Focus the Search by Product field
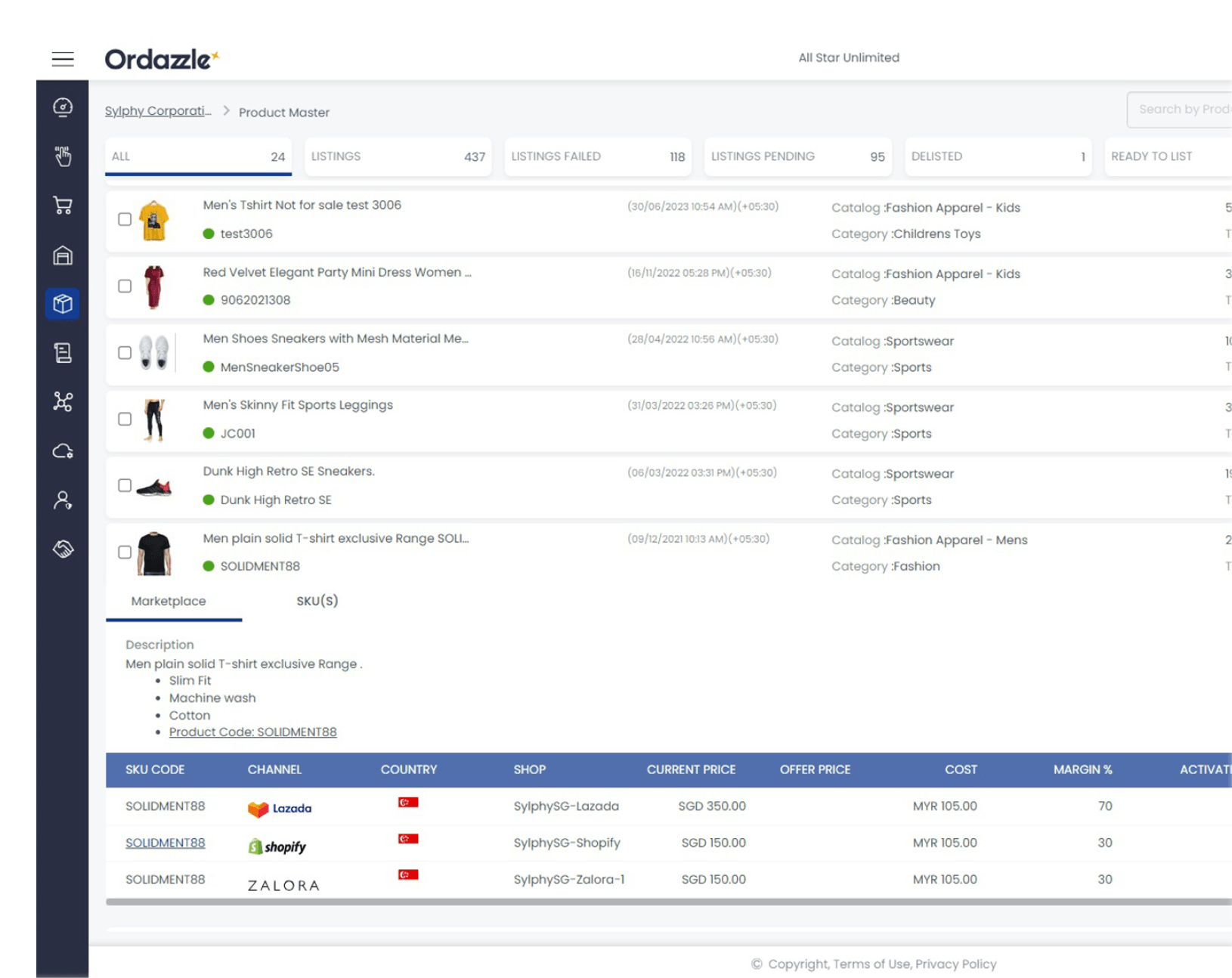Viewport: 1232px width, 978px height. 1182,110
